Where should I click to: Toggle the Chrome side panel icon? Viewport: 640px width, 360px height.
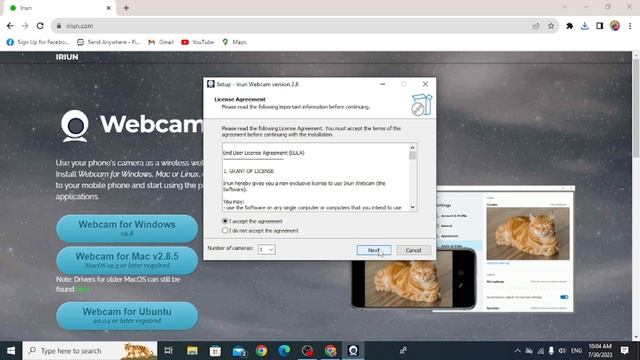click(600, 26)
